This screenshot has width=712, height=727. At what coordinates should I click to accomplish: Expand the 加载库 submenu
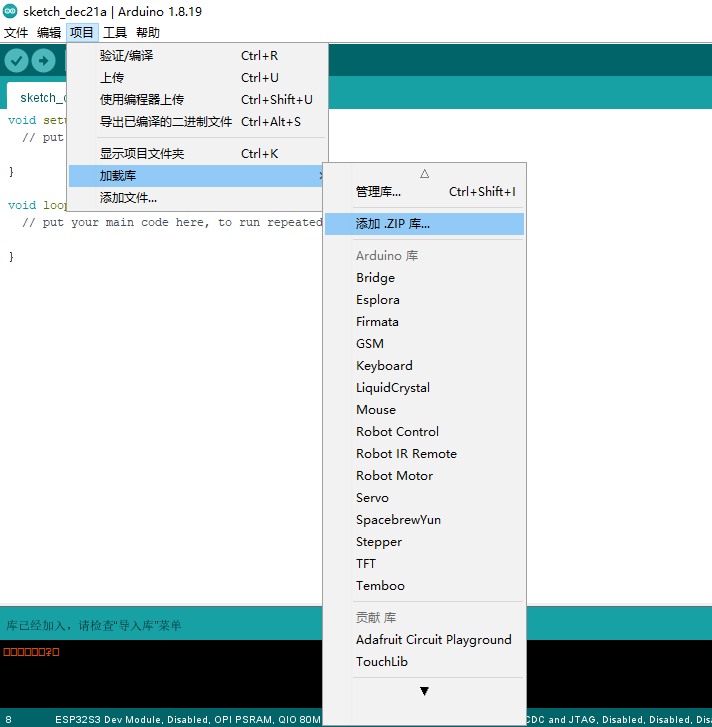[196, 176]
